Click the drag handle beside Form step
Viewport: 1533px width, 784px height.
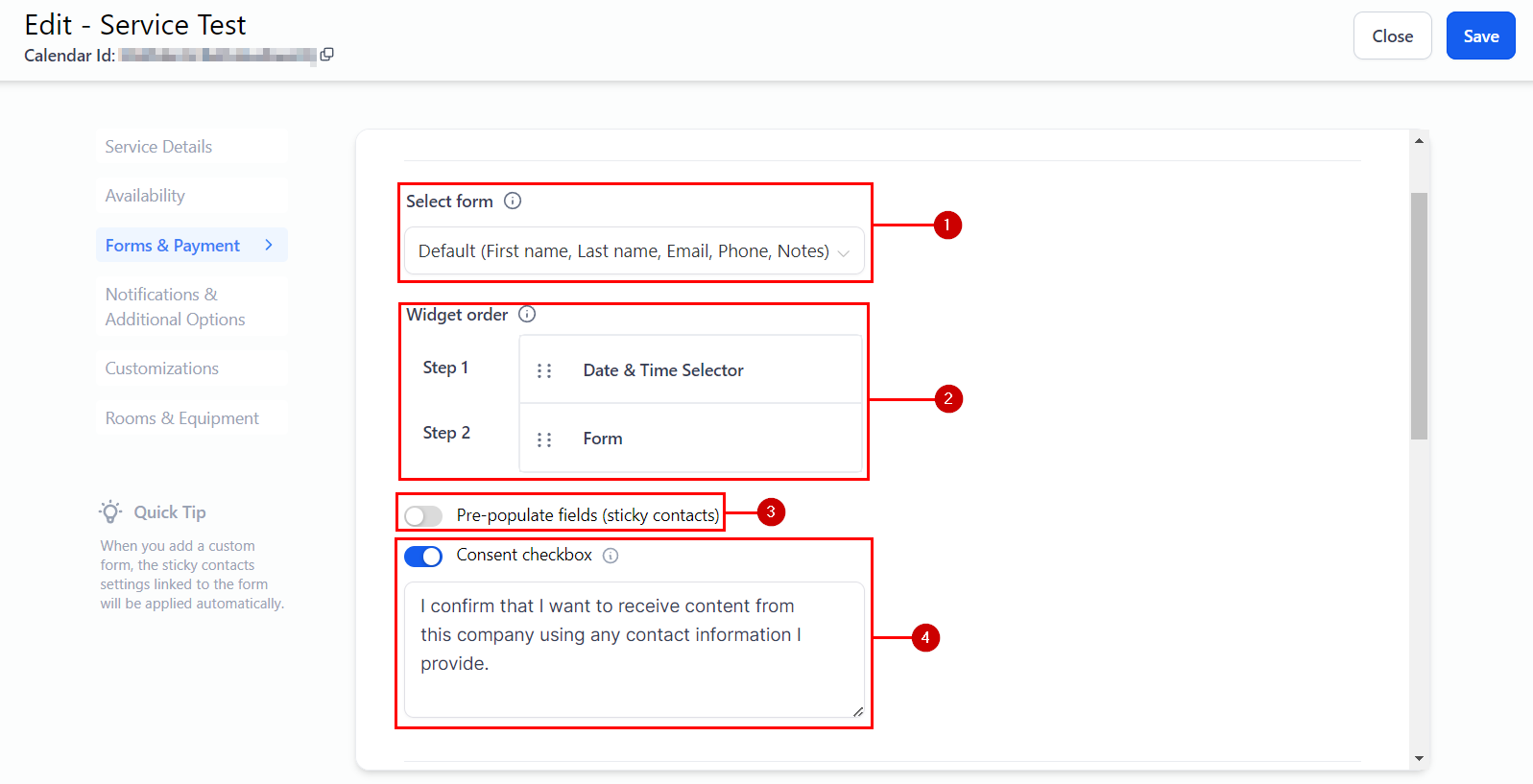tap(544, 440)
